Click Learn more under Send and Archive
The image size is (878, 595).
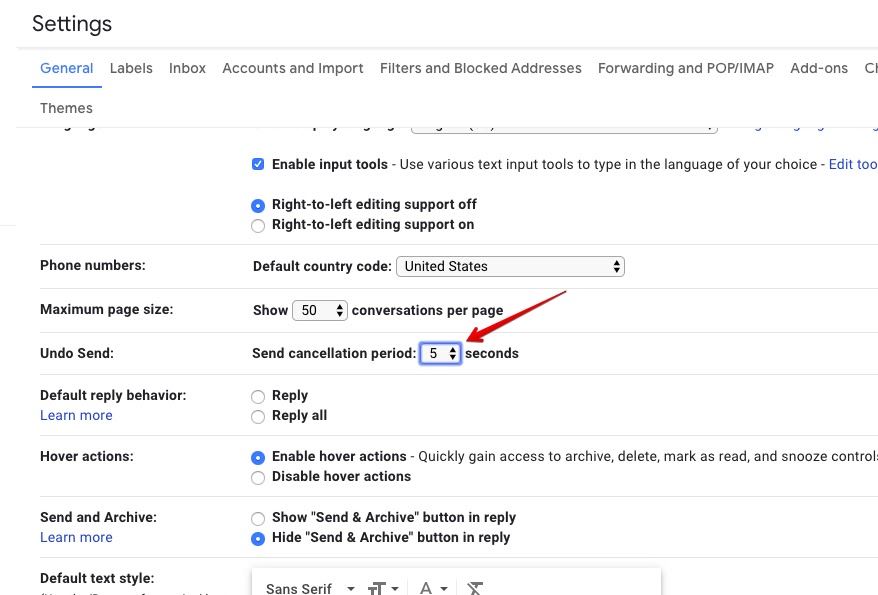point(76,537)
